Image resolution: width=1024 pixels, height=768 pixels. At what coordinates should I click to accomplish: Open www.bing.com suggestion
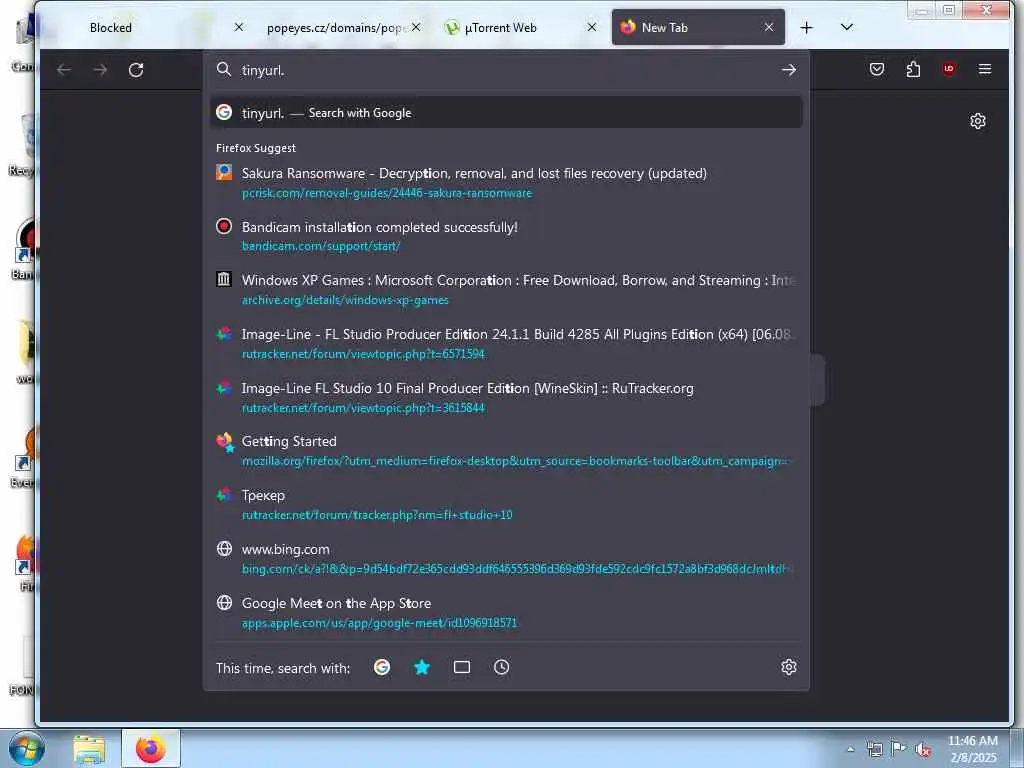[x=506, y=558]
